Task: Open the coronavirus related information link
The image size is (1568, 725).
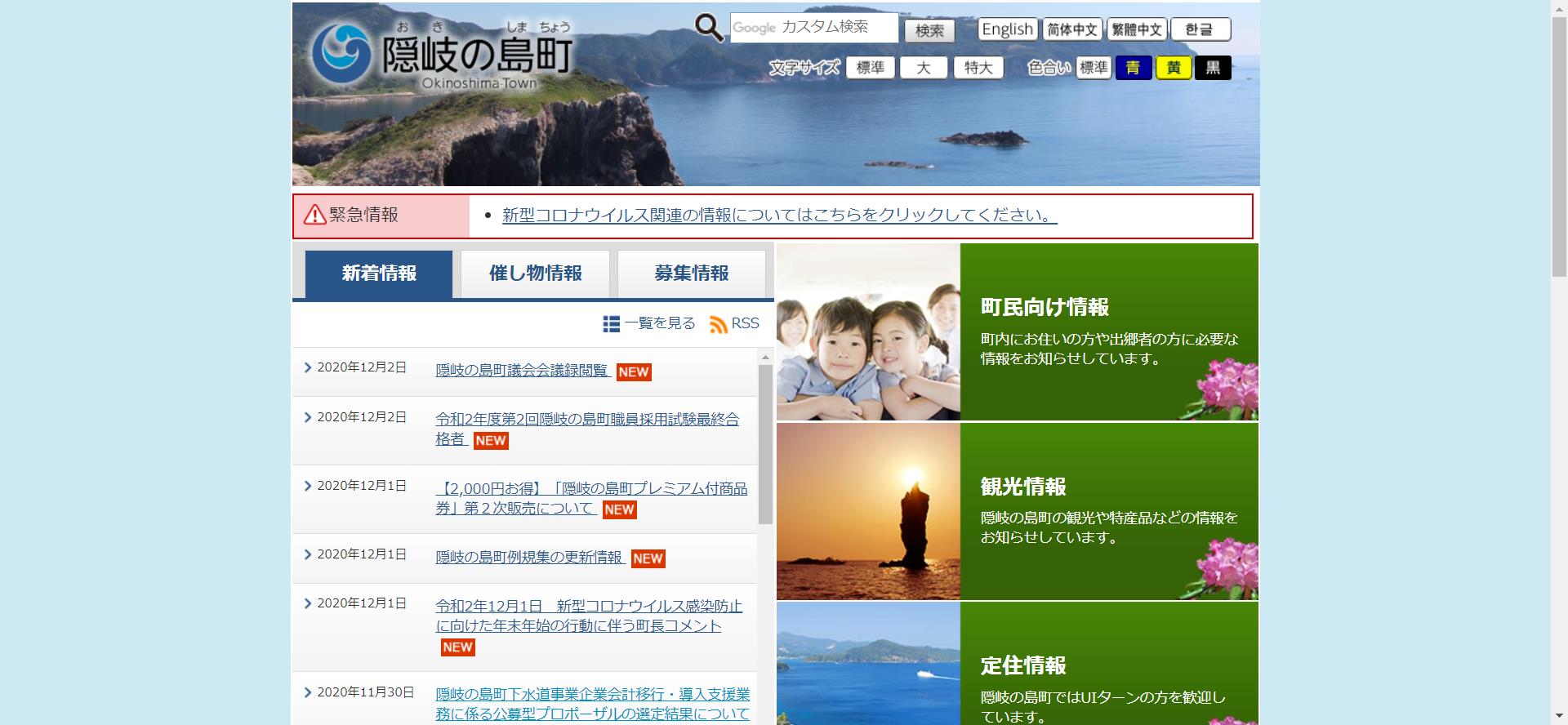Action: [779, 216]
